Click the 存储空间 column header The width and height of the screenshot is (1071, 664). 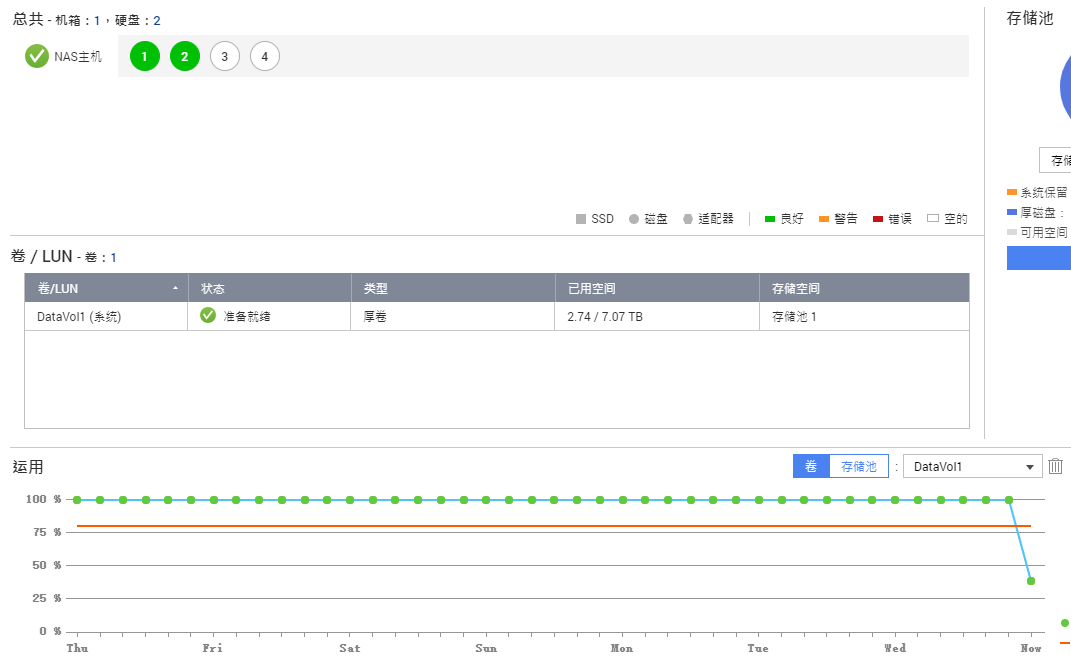(864, 288)
